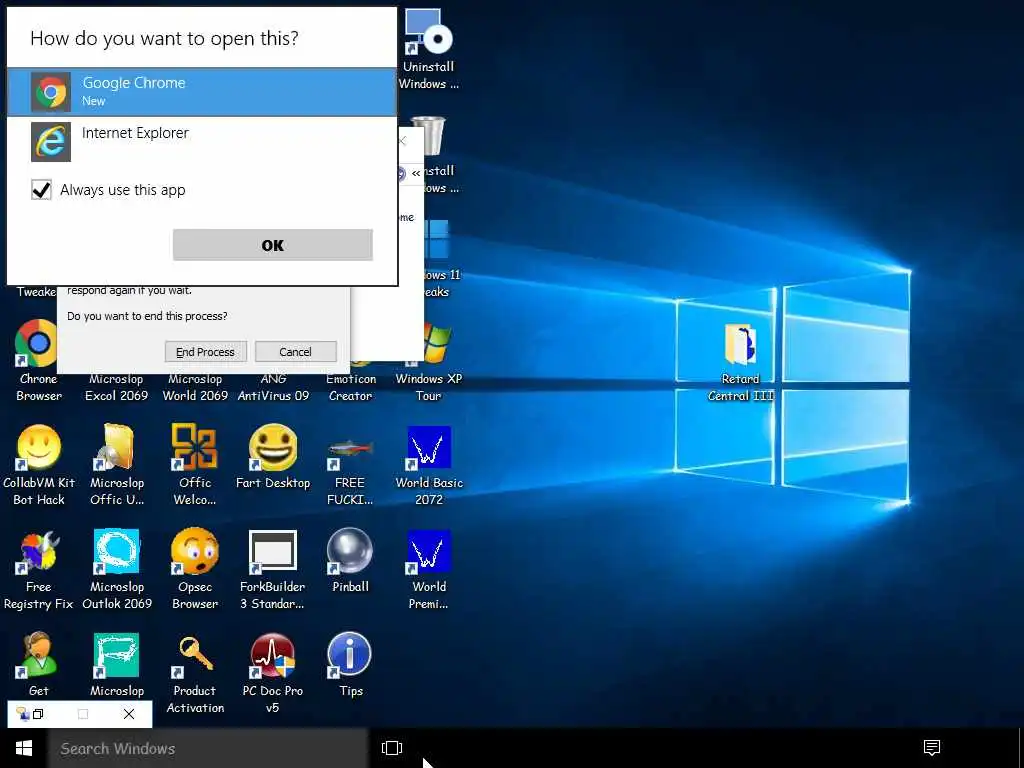Open Task View from the taskbar
This screenshot has height=768, width=1024.
tap(392, 748)
